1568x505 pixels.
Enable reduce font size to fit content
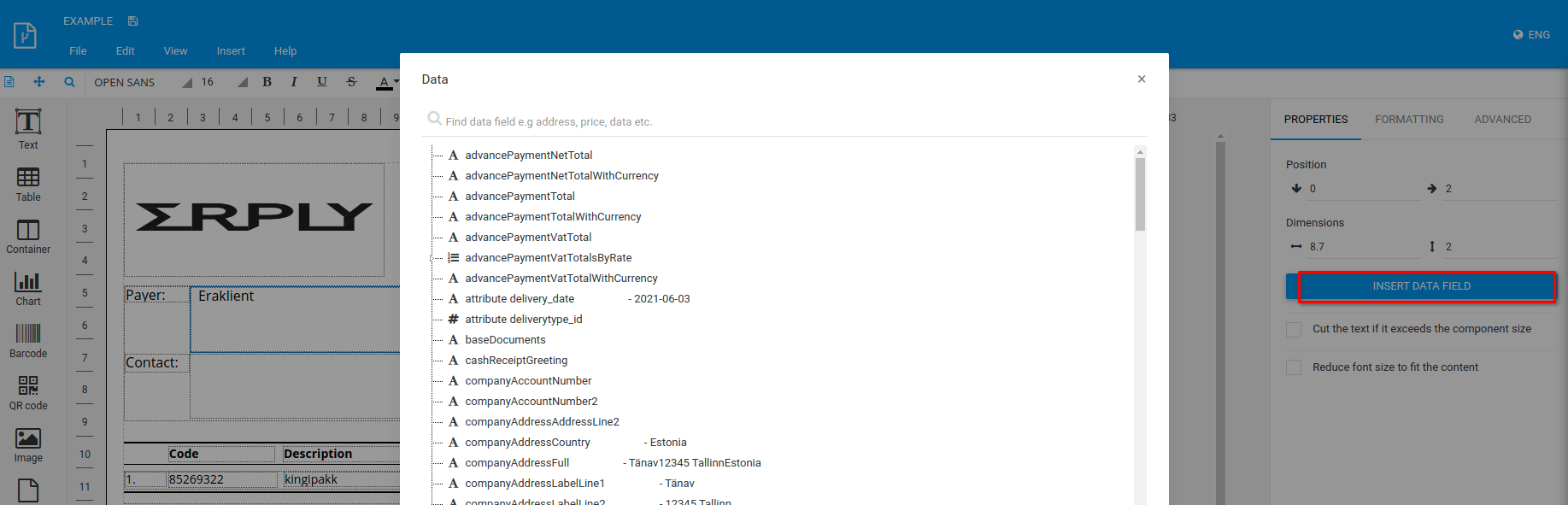1294,367
